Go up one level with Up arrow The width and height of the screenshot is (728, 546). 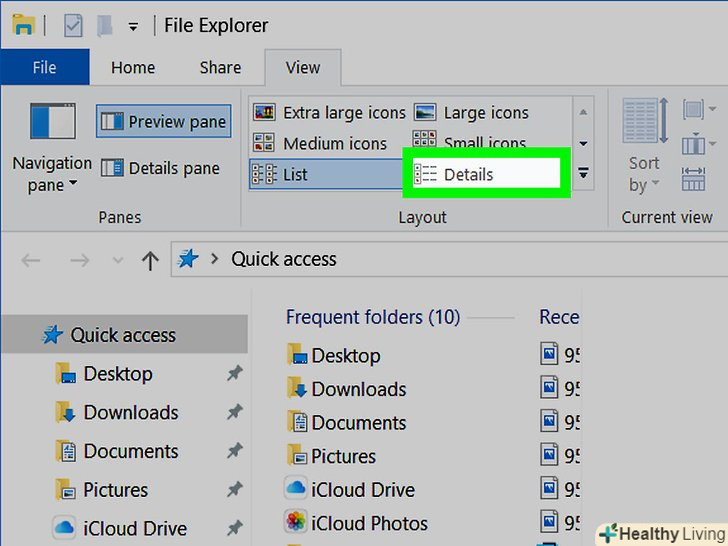pyautogui.click(x=150, y=260)
